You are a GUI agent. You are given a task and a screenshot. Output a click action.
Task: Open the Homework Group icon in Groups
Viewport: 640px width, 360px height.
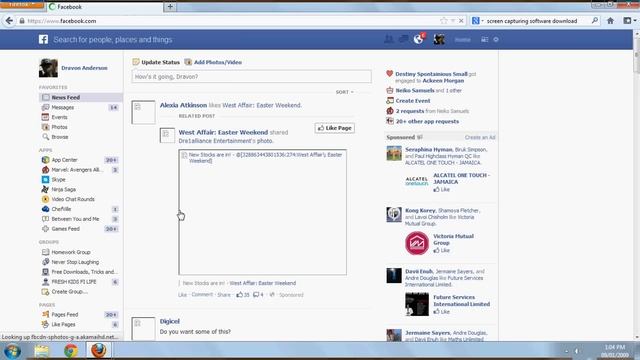[45, 252]
